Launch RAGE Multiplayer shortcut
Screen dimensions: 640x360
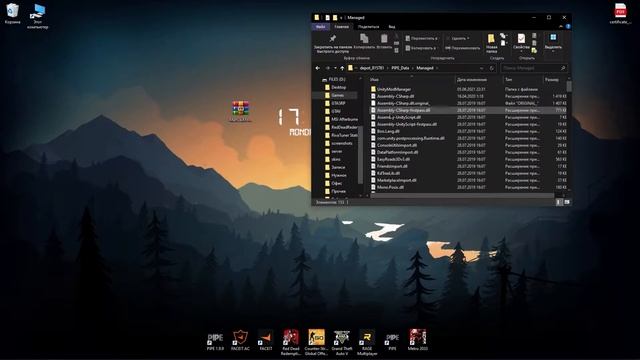[367, 342]
